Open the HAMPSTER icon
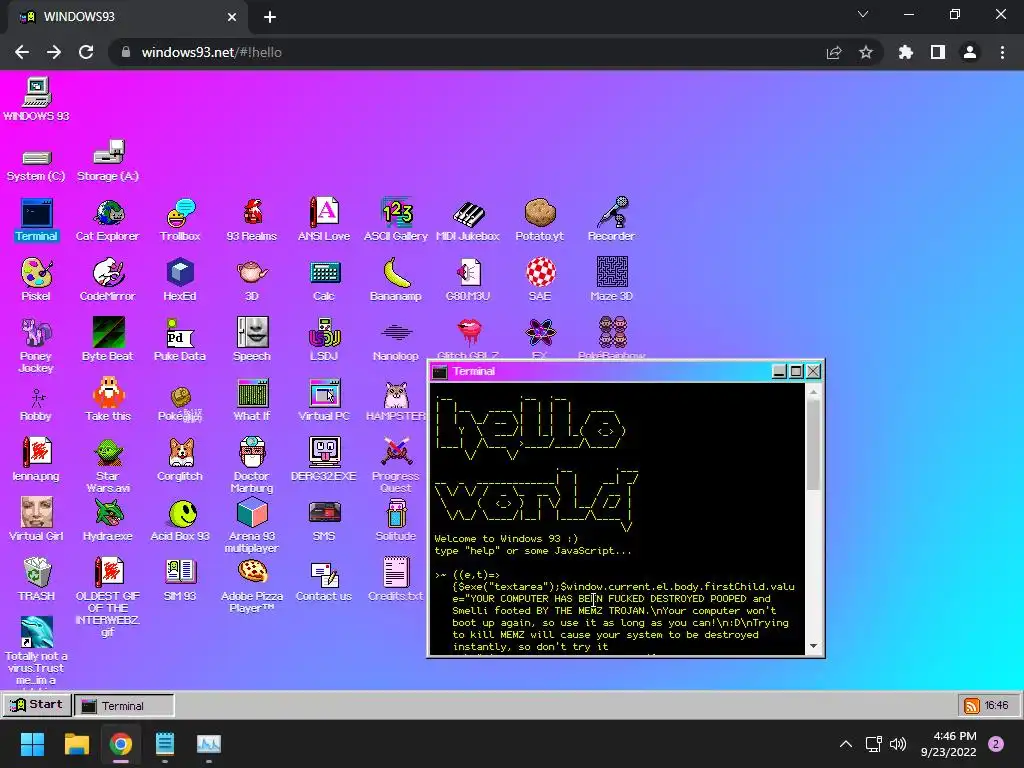The width and height of the screenshot is (1024, 768). 396,394
